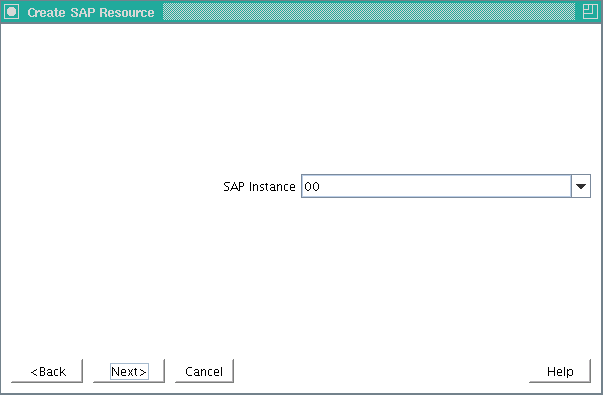Focus the SAP Instance combo box
The height and width of the screenshot is (395, 603).
click(446, 187)
